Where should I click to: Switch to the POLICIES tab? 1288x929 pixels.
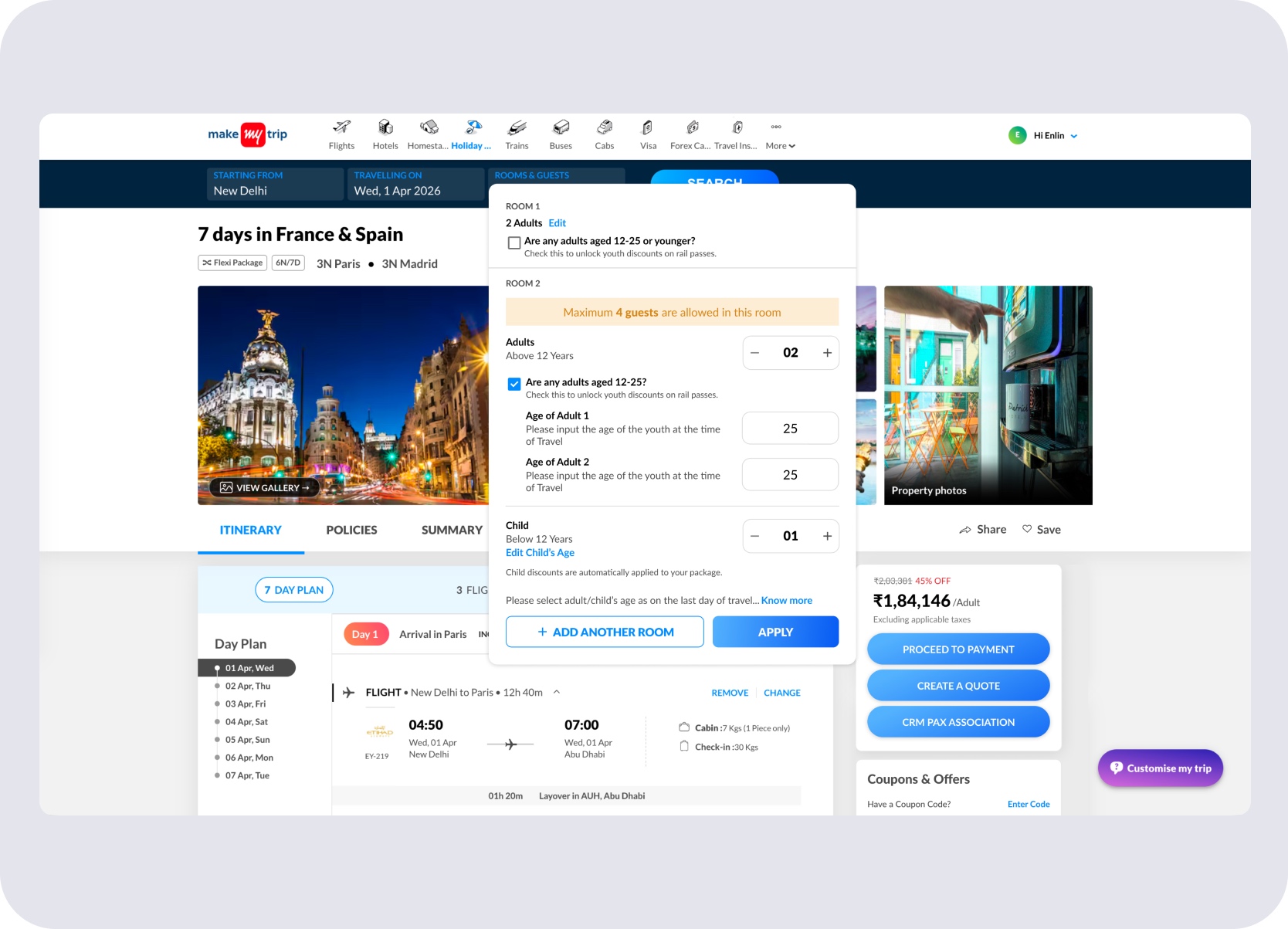click(x=351, y=530)
